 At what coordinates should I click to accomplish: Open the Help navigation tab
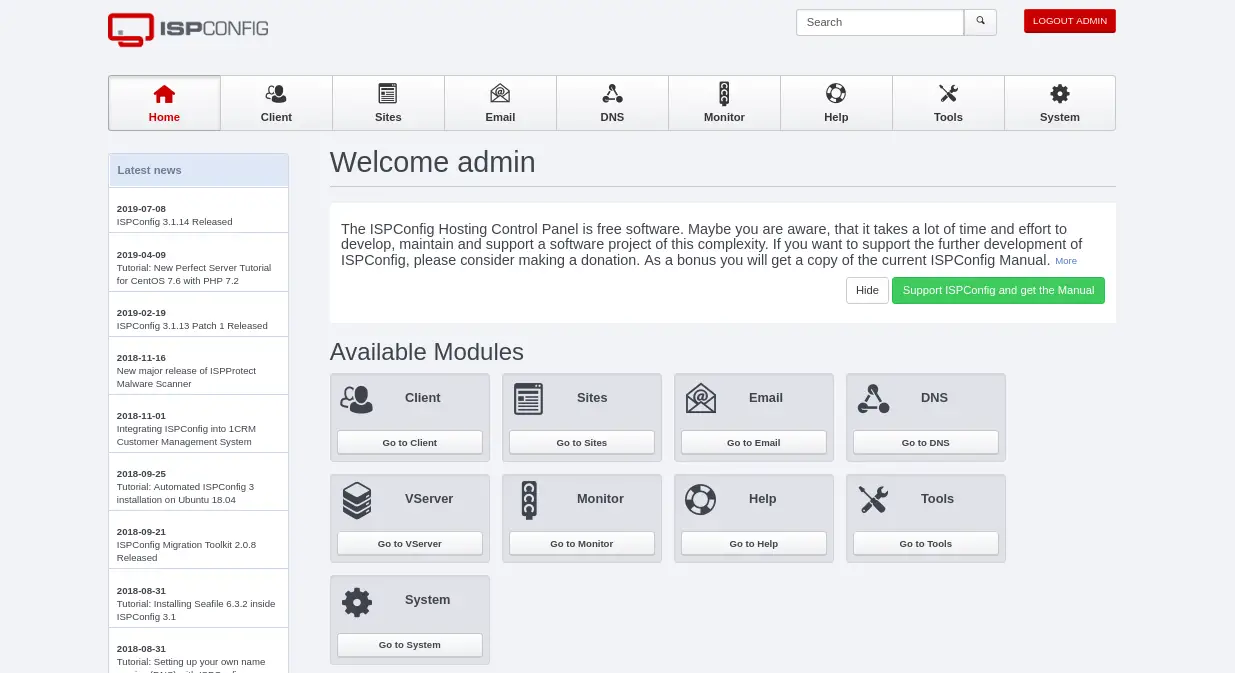[836, 103]
